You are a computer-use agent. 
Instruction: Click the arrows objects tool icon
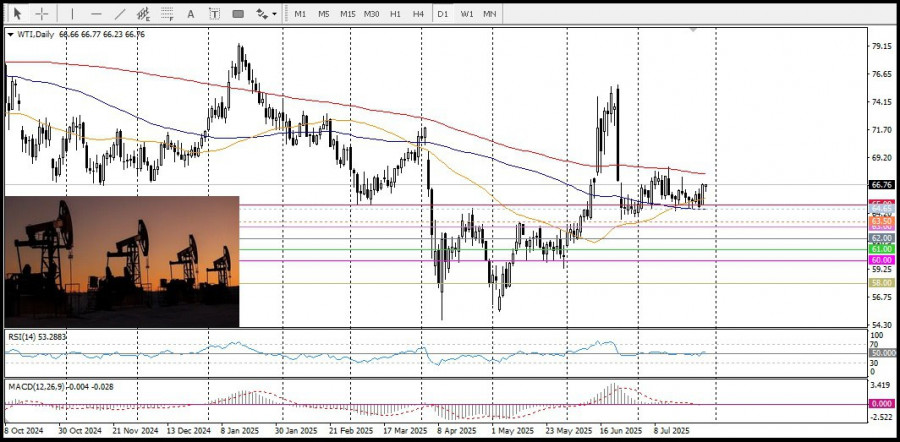[x=262, y=14]
